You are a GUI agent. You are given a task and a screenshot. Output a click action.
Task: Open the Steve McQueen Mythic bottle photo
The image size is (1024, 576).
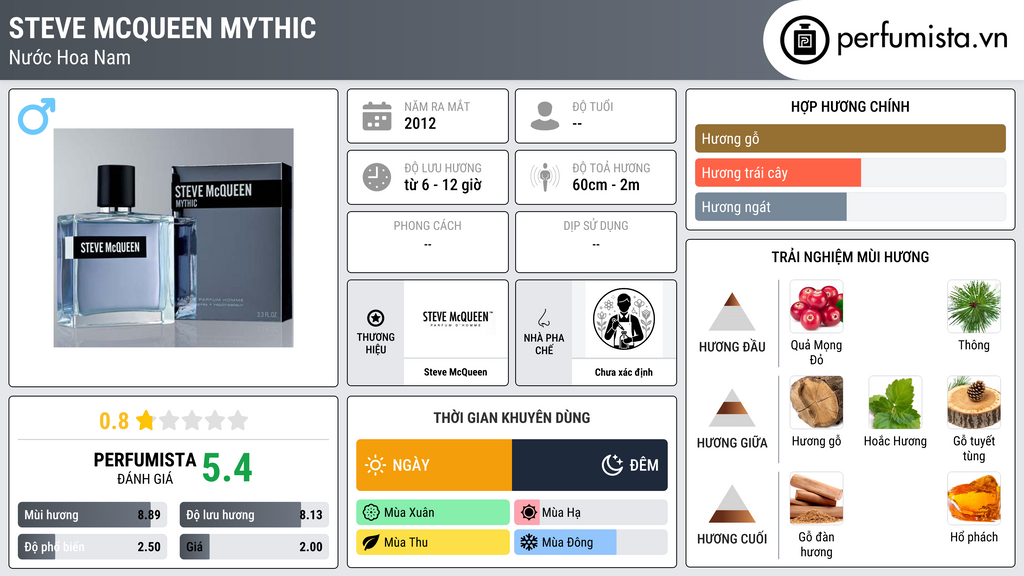click(173, 238)
